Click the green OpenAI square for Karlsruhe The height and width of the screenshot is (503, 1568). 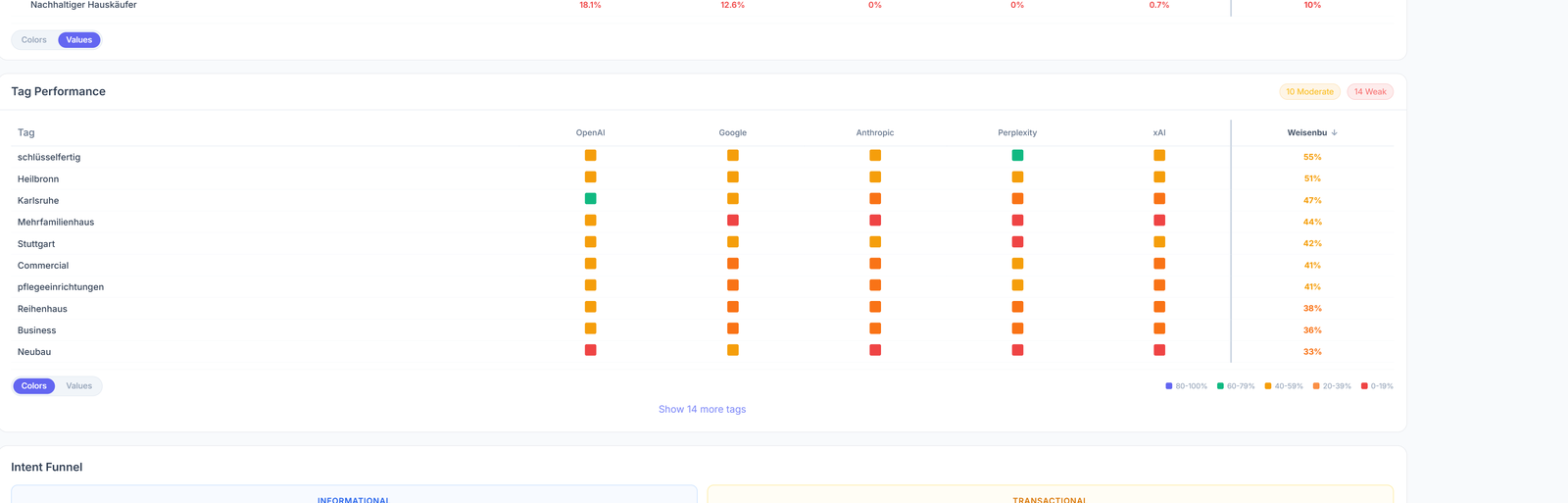point(590,199)
